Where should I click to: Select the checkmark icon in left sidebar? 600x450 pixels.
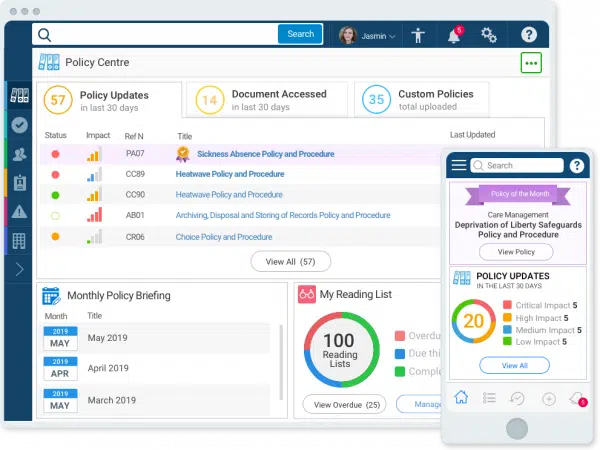pos(19,126)
